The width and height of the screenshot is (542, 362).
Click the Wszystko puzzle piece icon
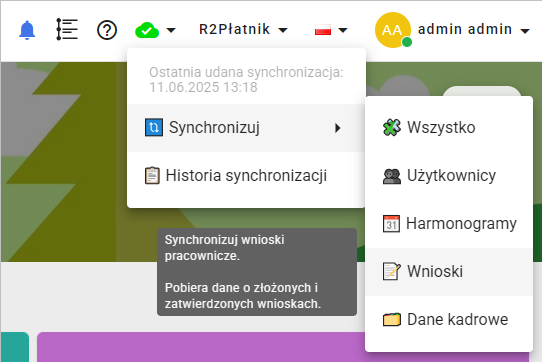392,127
